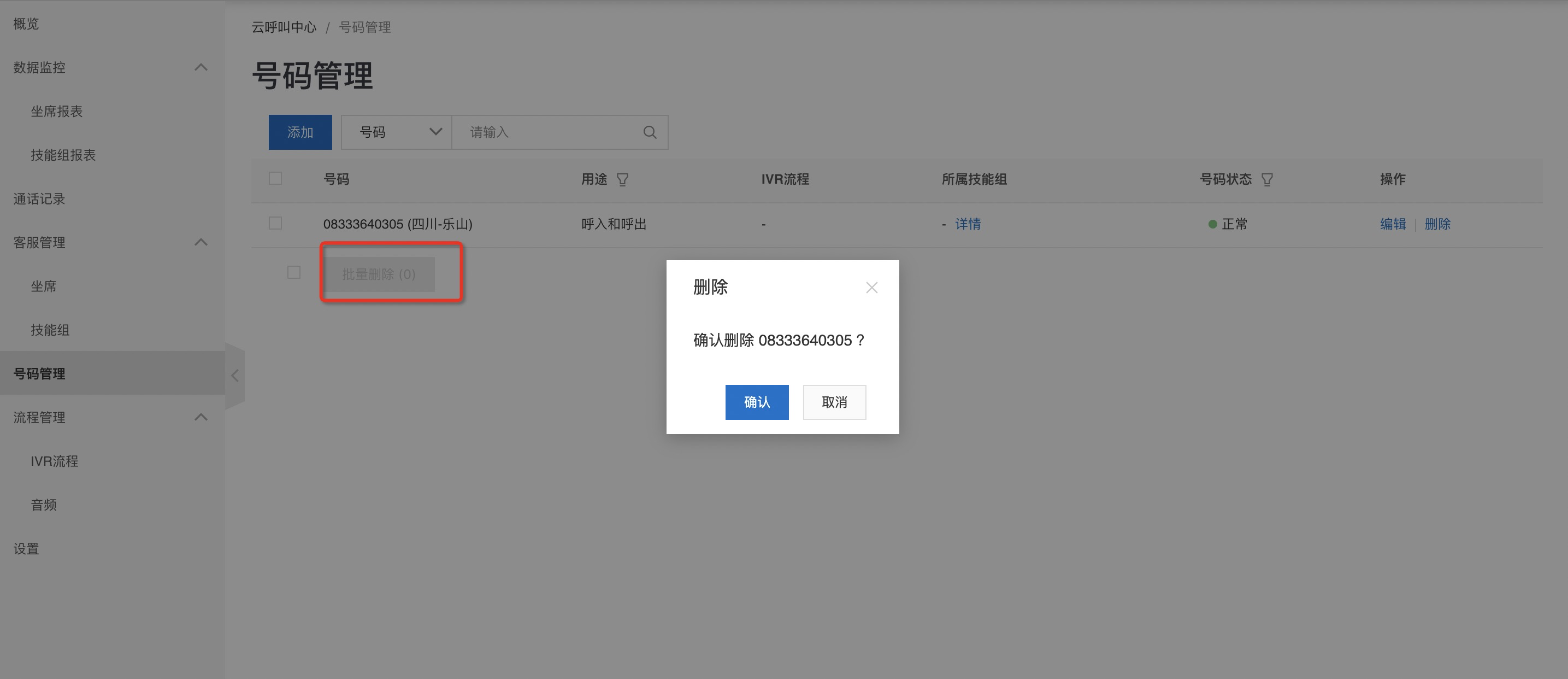
Task: Cancel deletion with the 取消 button
Action: [x=834, y=402]
